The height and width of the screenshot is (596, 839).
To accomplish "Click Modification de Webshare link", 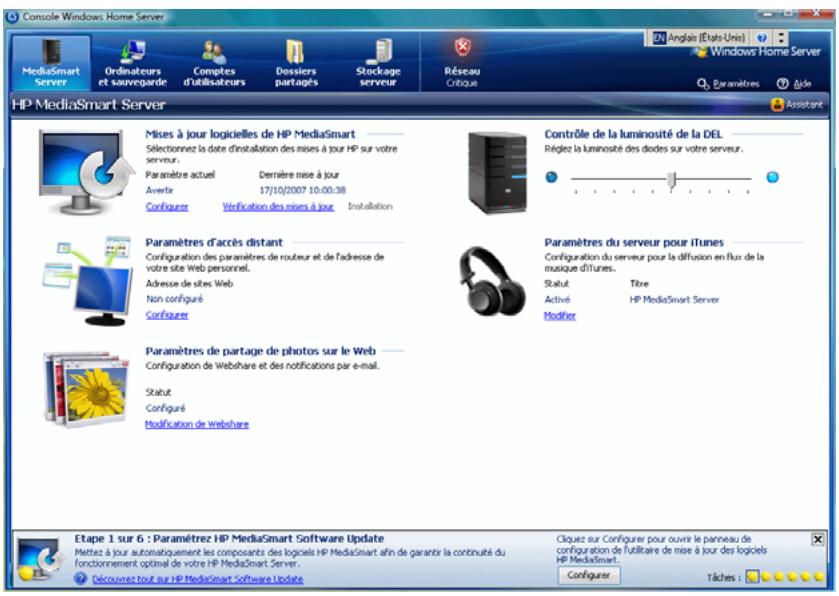I will click(197, 424).
